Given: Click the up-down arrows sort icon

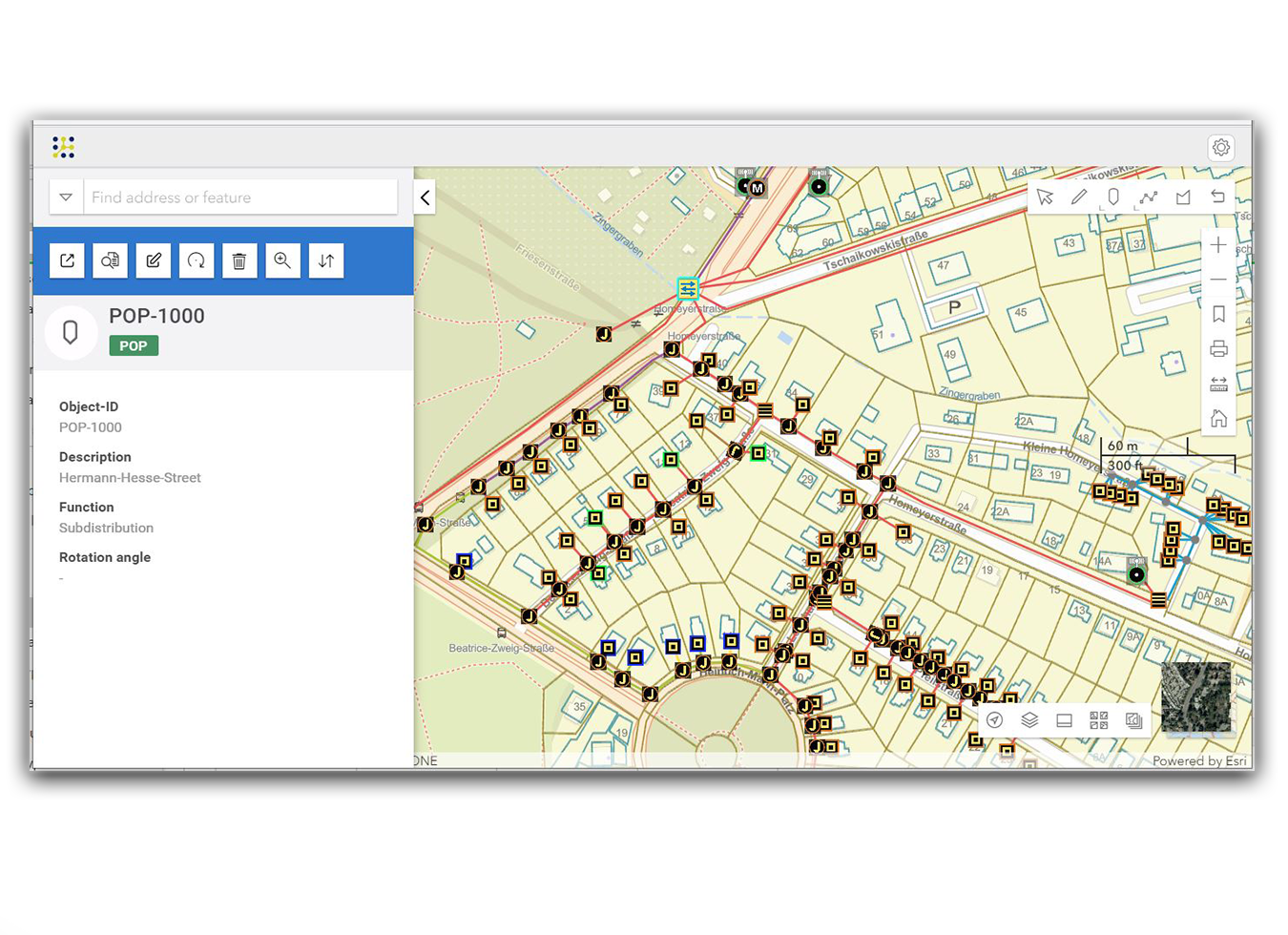Looking at the screenshot, I should coord(326,260).
